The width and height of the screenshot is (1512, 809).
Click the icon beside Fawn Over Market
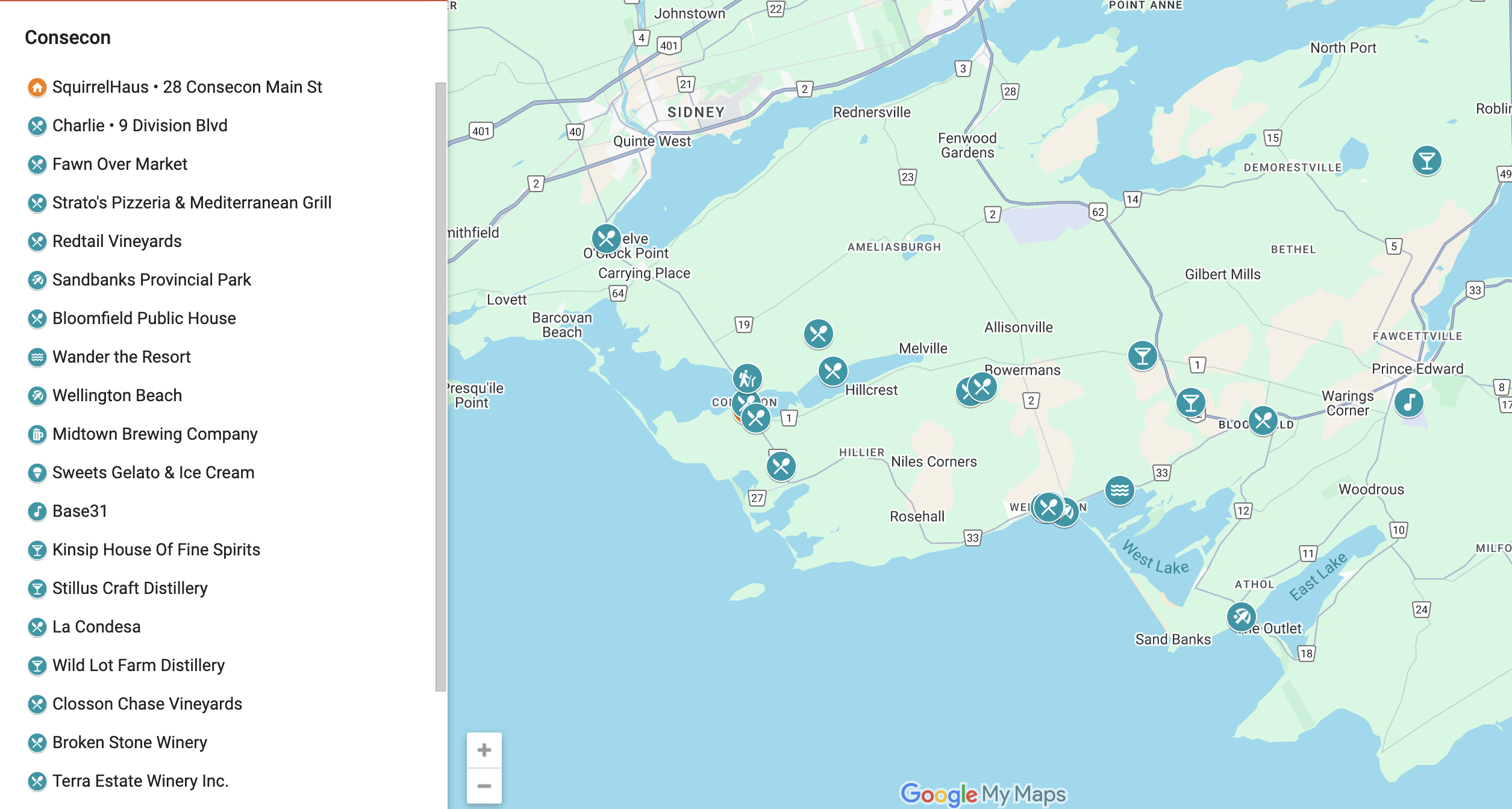pos(37,164)
